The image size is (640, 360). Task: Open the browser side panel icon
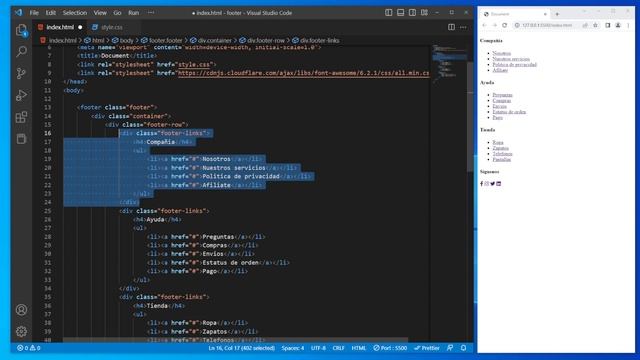[x=608, y=25]
